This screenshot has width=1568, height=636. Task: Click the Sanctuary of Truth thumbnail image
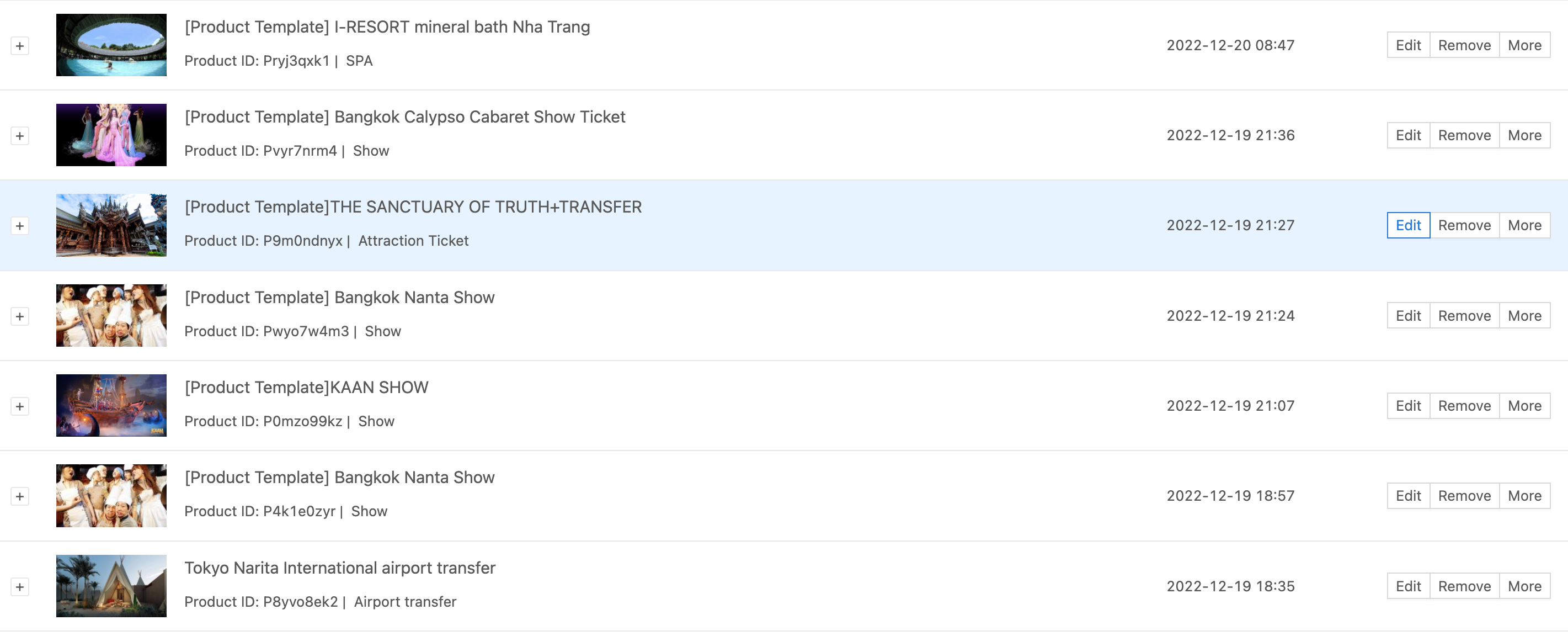pyautogui.click(x=111, y=225)
